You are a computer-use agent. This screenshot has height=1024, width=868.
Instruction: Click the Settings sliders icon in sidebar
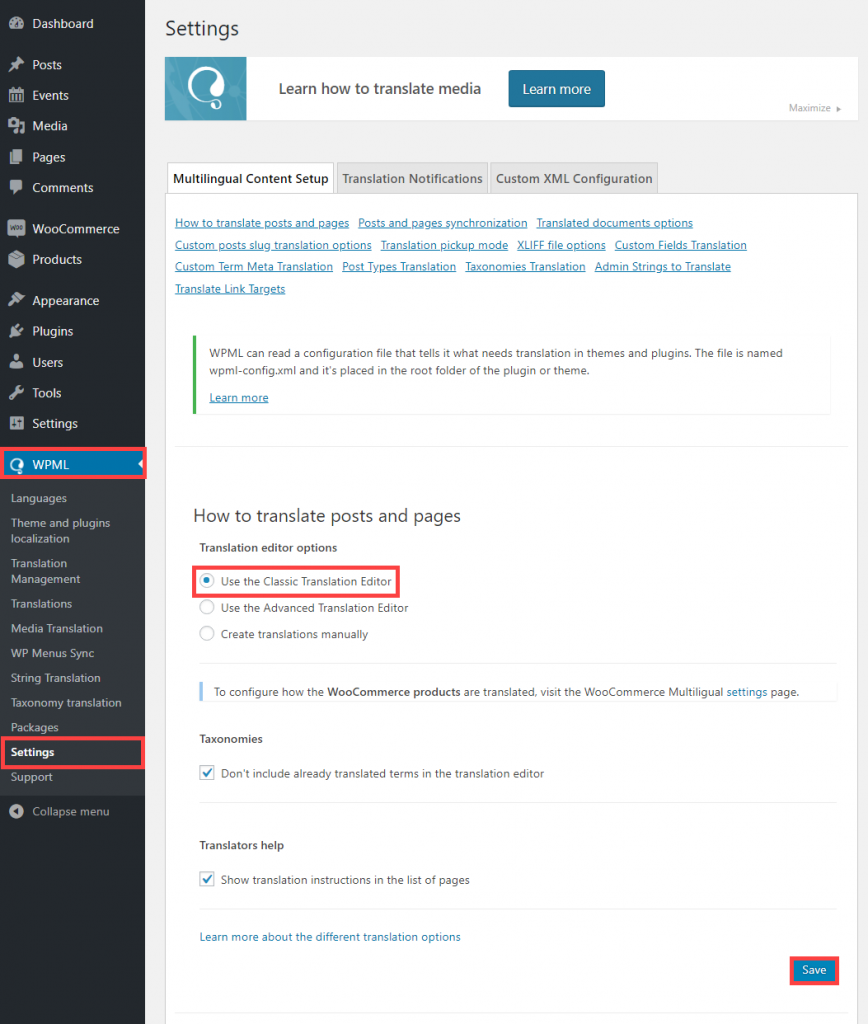(16, 423)
